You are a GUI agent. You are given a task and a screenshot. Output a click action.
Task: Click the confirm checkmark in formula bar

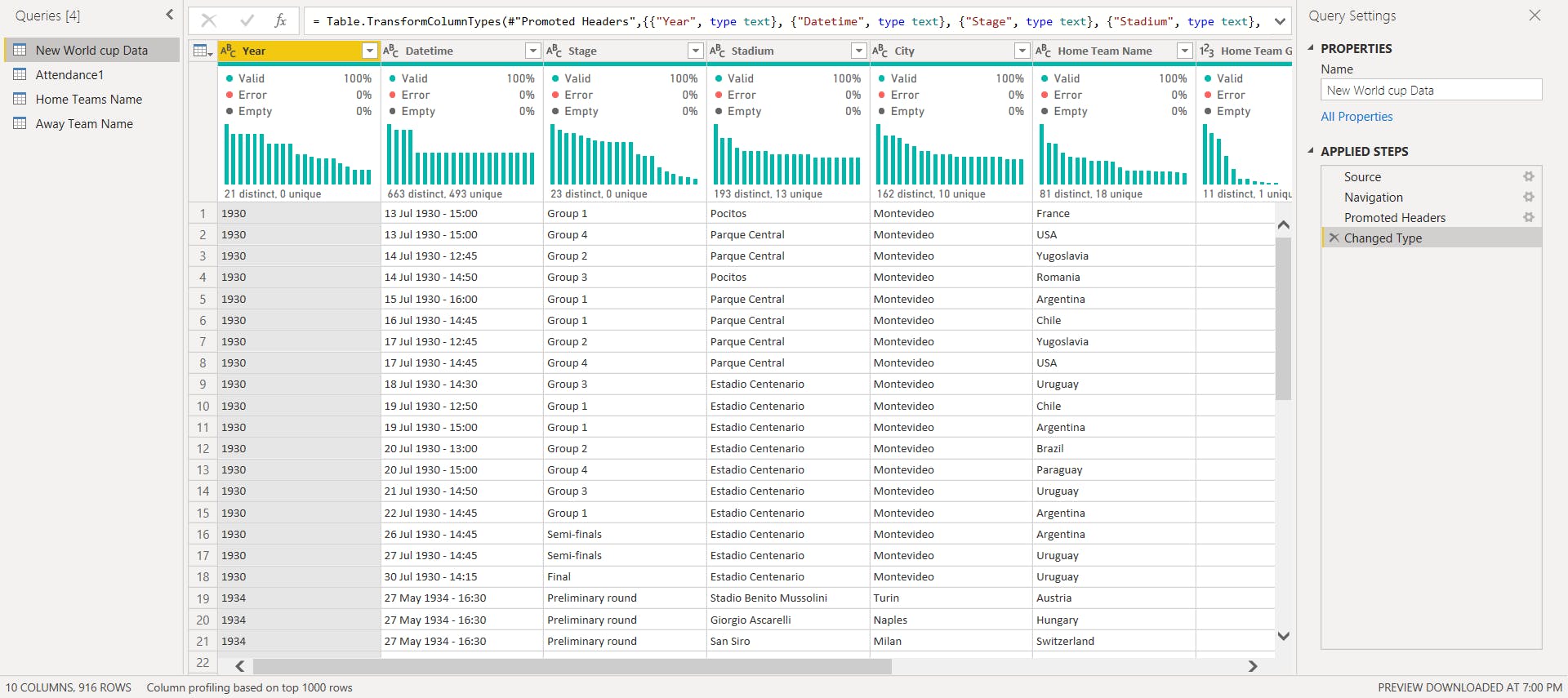pos(247,21)
